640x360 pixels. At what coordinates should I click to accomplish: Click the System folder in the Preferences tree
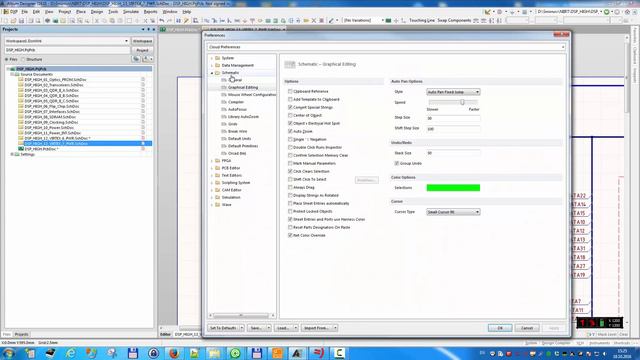[227, 58]
